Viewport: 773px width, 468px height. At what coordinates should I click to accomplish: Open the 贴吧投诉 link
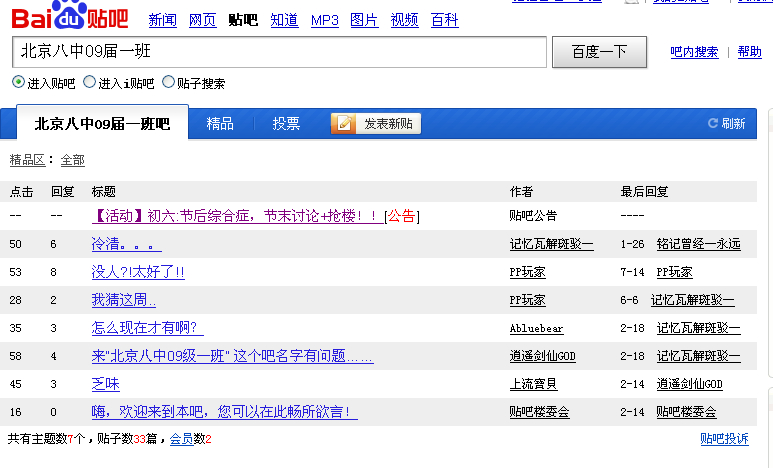(x=725, y=439)
